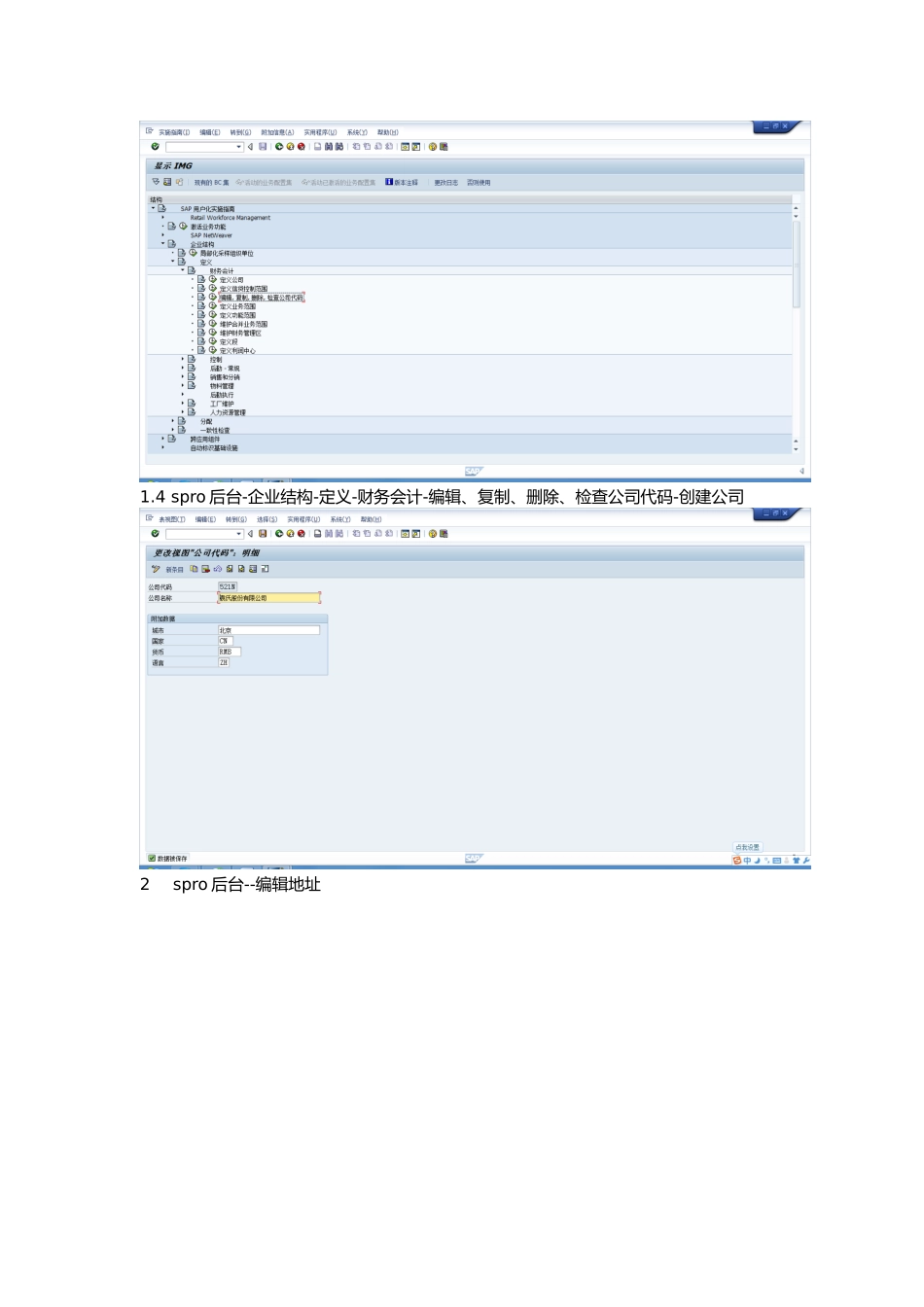Click execute clock icon beside 维护财务管理区
The image size is (924, 1307).
[x=213, y=333]
